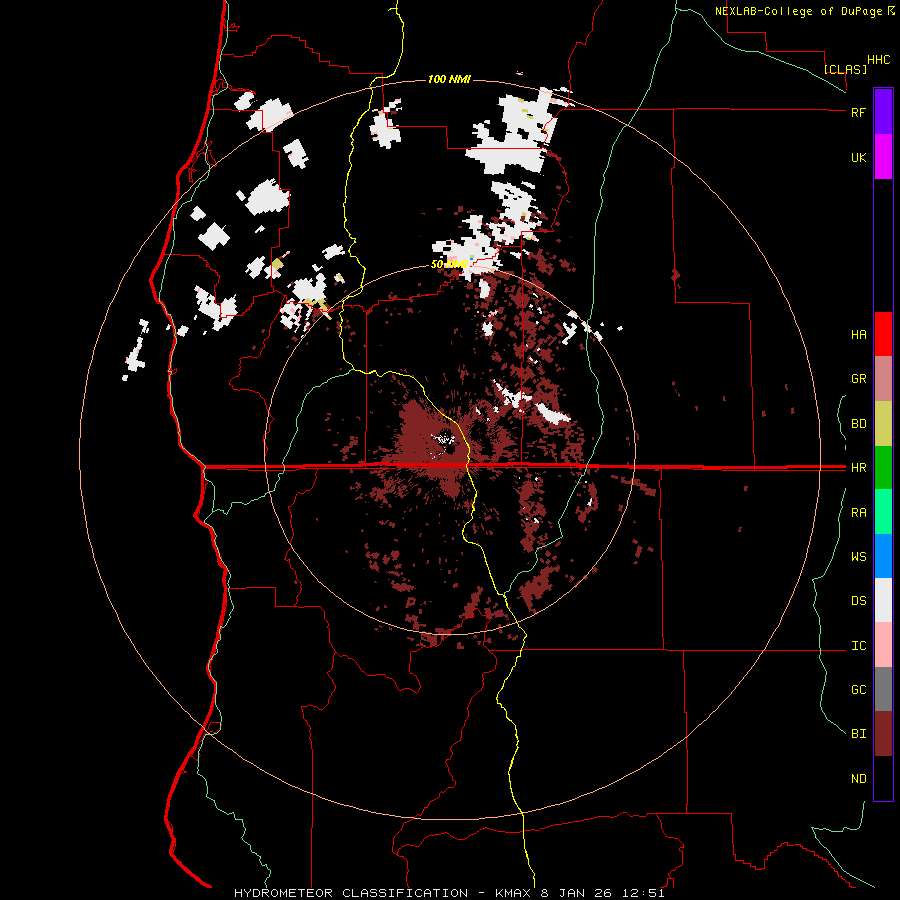Click the HR legend label
This screenshot has width=900, height=900.
tap(858, 468)
